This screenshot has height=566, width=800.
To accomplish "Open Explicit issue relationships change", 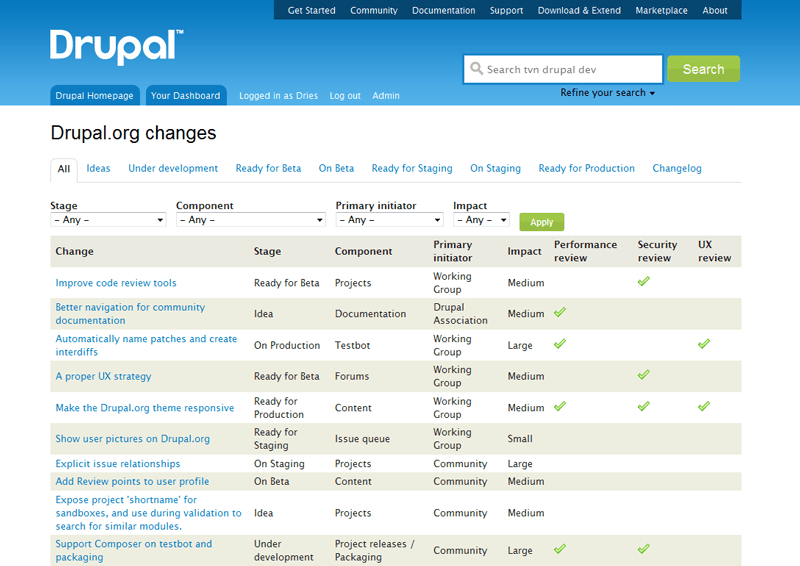I will (117, 464).
